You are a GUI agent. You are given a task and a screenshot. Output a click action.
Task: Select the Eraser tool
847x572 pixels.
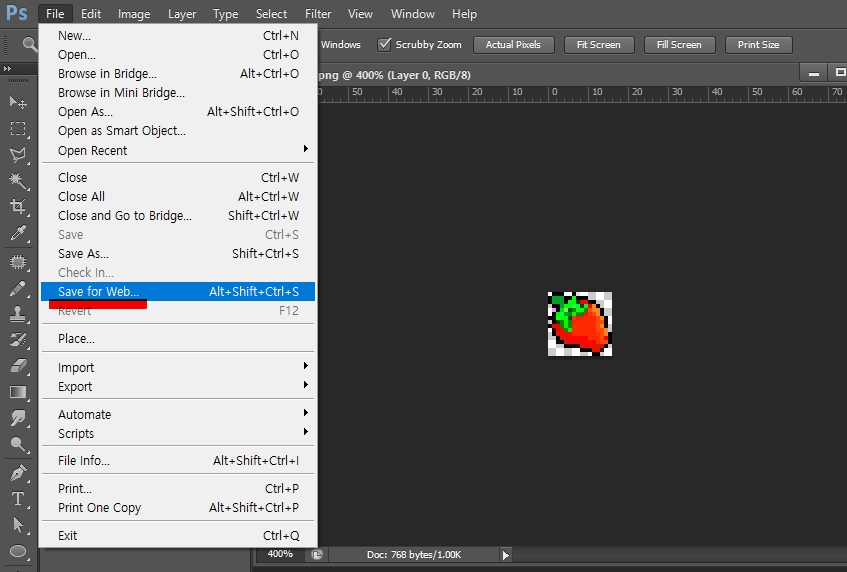(x=18, y=366)
